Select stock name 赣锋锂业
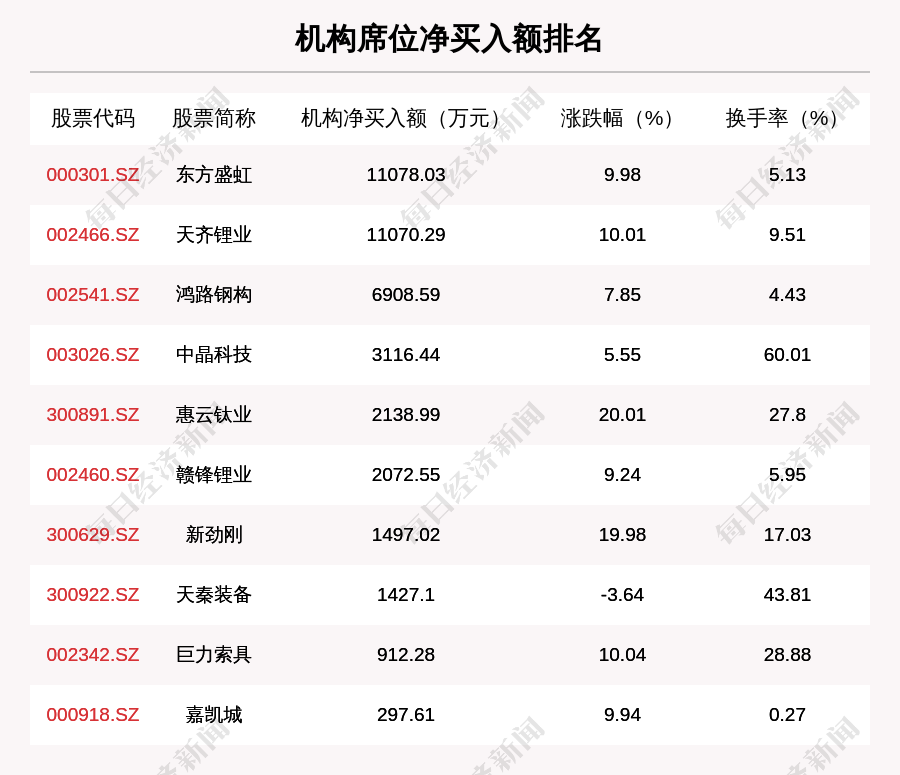Image resolution: width=900 pixels, height=775 pixels. pyautogui.click(x=214, y=475)
